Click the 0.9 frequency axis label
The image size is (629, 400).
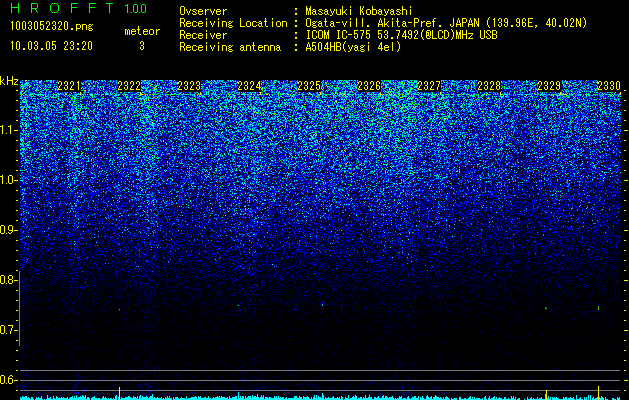8,230
